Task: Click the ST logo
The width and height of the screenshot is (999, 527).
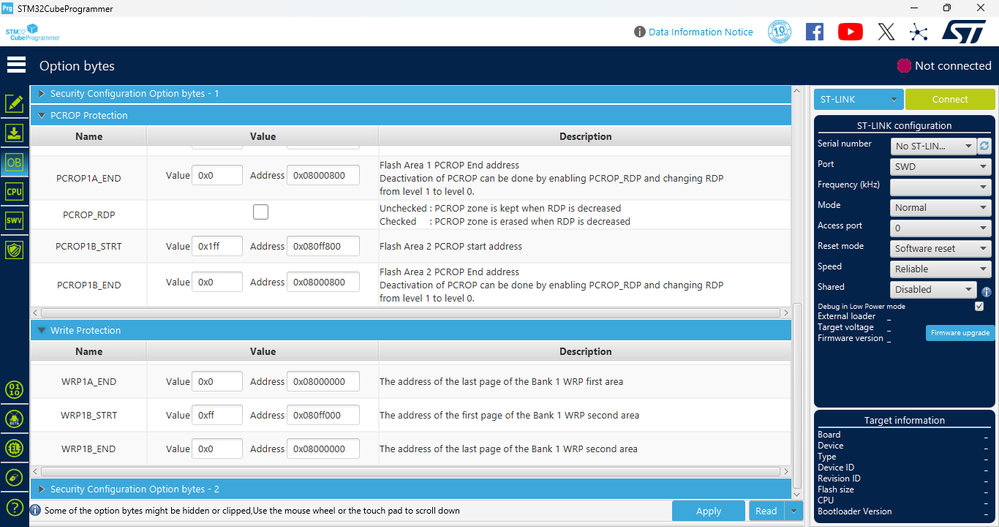Action: 964,31
